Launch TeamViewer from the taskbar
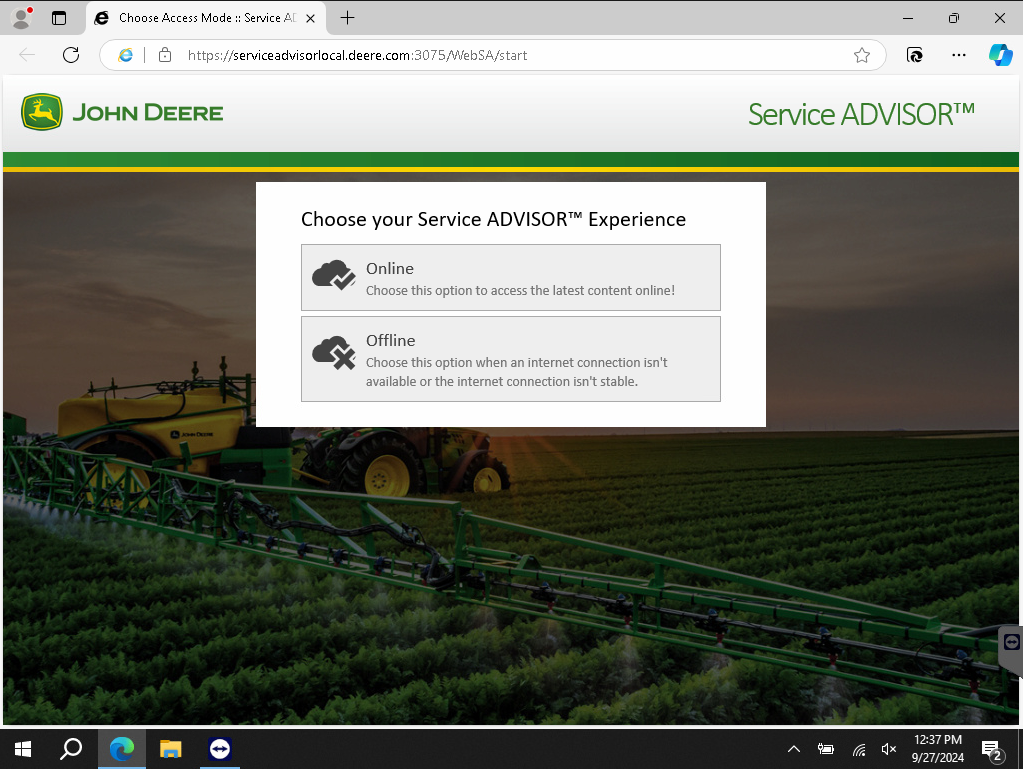 [x=219, y=748]
